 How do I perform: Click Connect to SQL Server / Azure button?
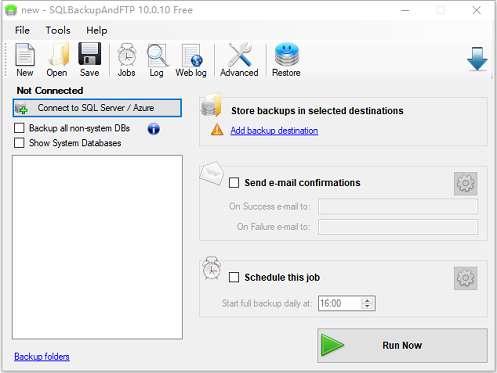(x=97, y=108)
